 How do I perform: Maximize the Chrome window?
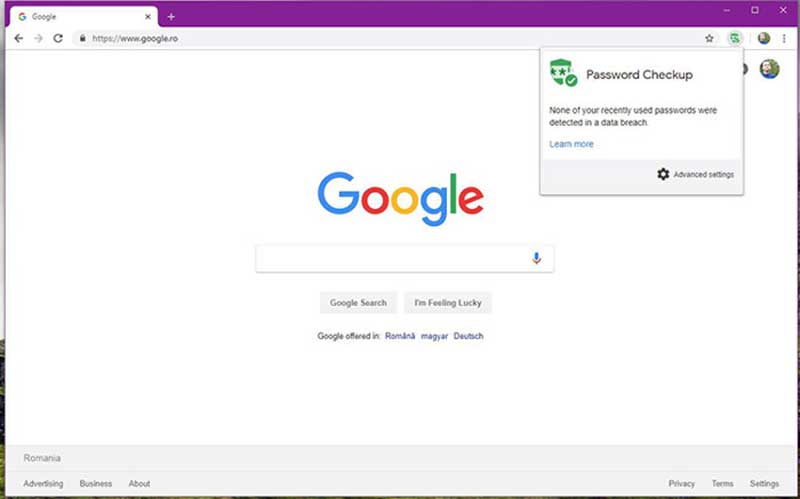755,10
